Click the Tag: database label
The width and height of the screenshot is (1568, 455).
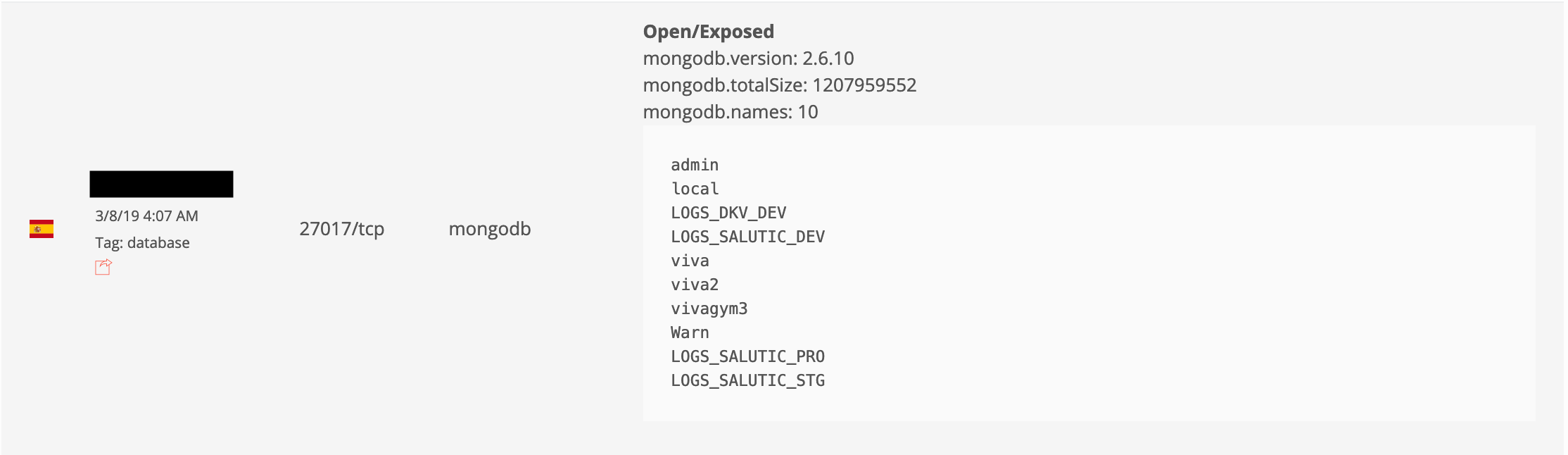point(142,243)
